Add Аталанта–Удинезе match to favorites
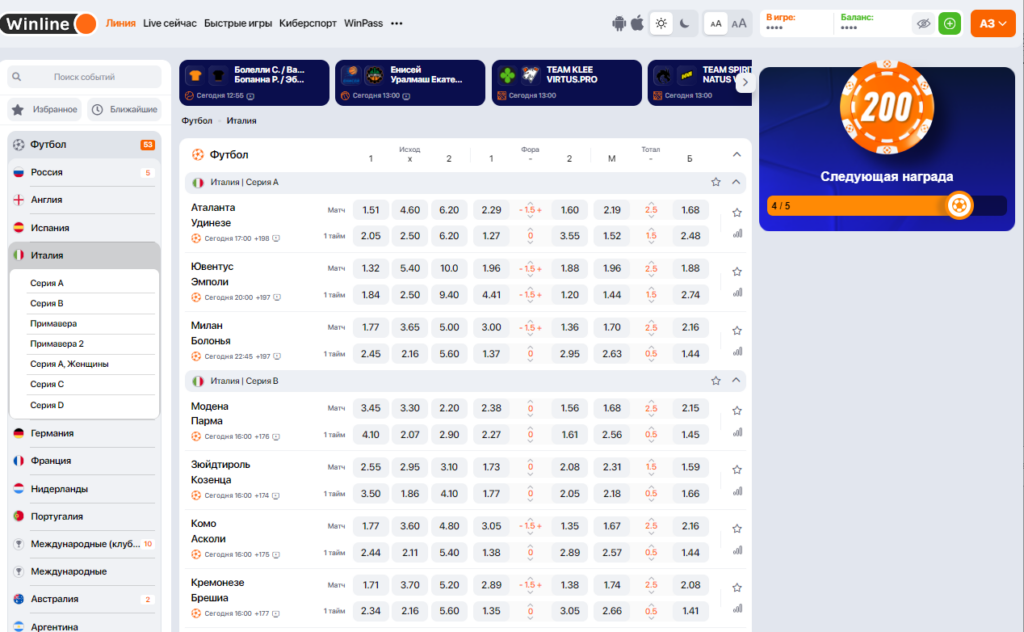Viewport: 1024px width, 632px height. (737, 212)
